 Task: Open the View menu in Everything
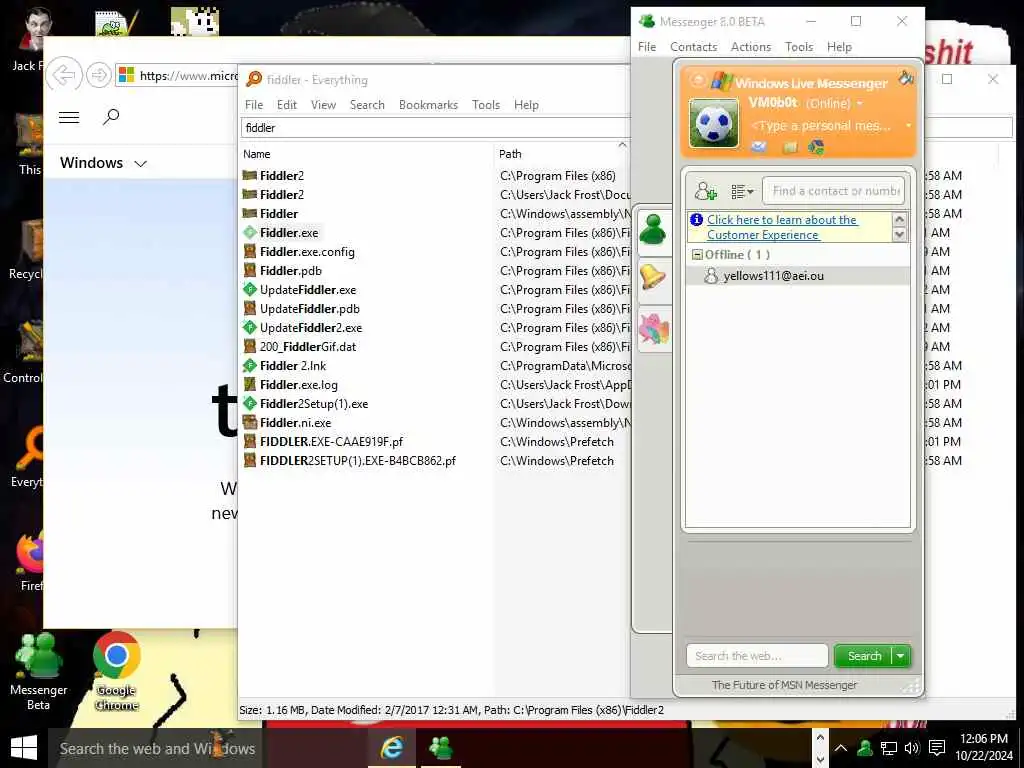tap(323, 104)
